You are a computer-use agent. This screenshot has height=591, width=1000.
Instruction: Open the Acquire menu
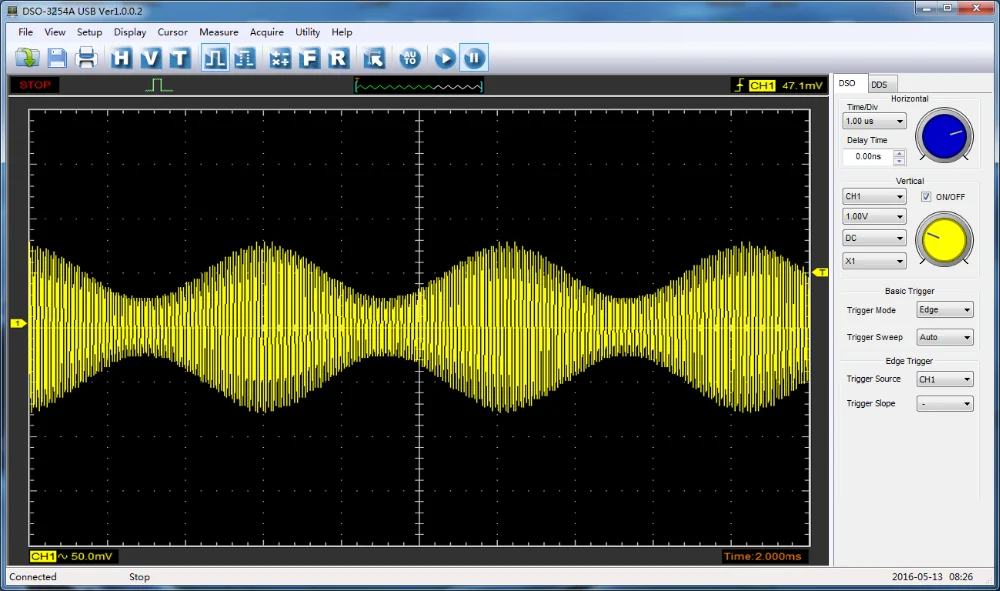267,32
